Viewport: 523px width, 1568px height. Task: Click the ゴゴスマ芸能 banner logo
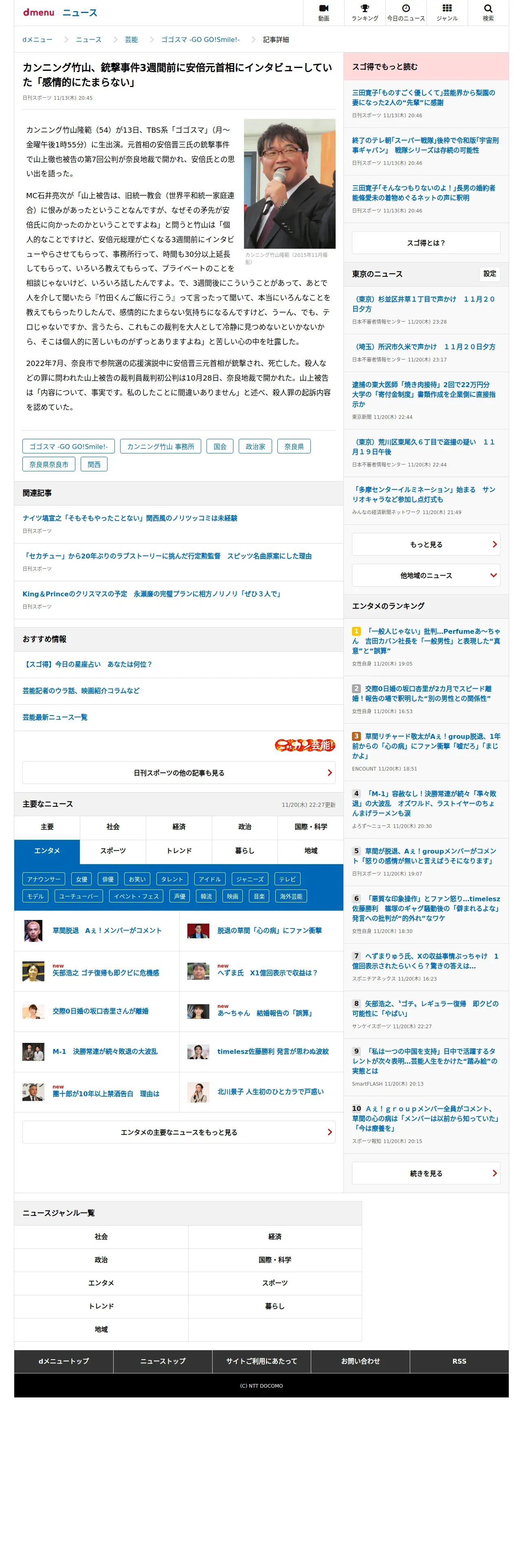(x=304, y=745)
